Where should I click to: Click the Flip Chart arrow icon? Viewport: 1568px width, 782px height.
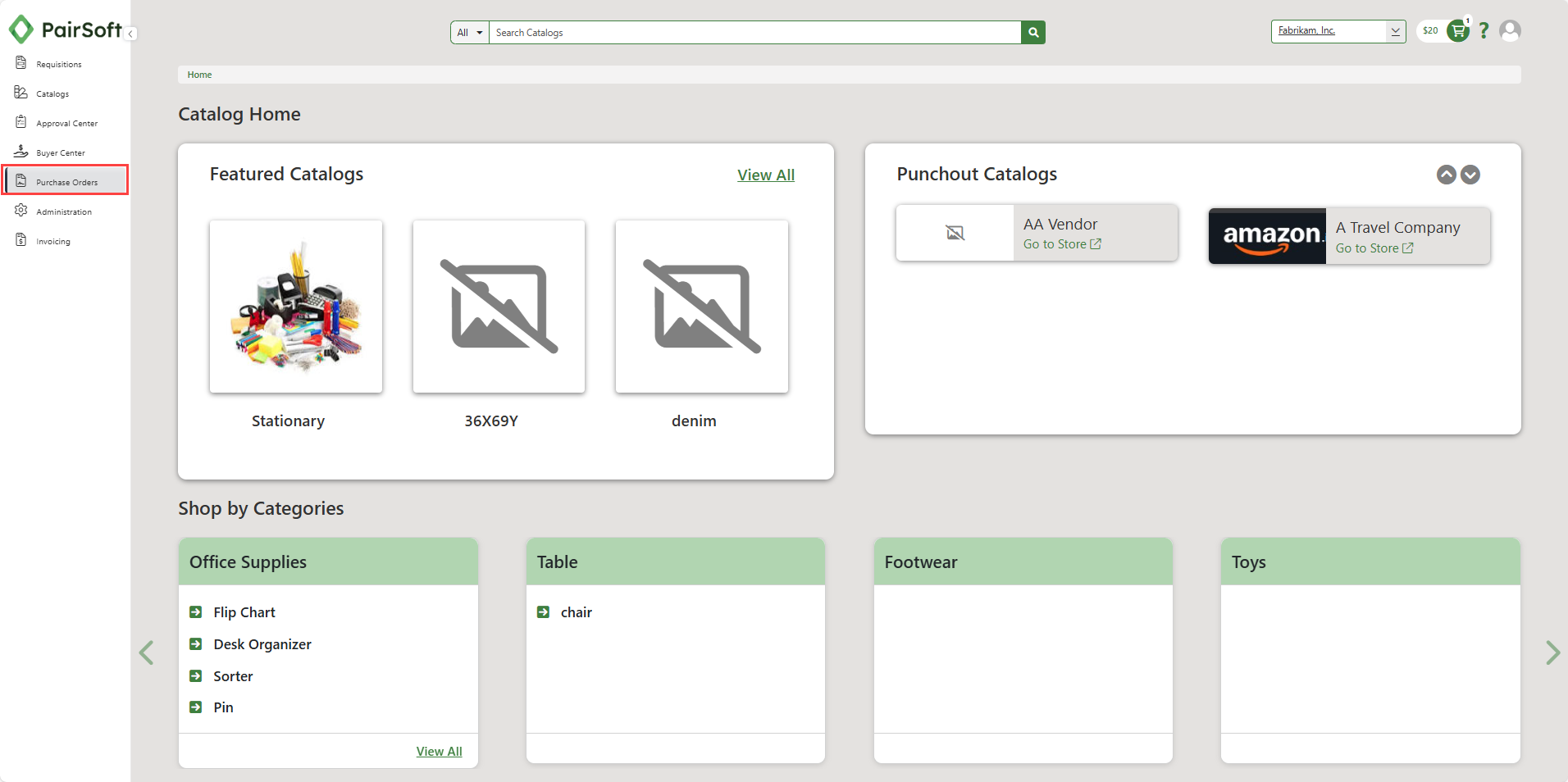(x=196, y=612)
